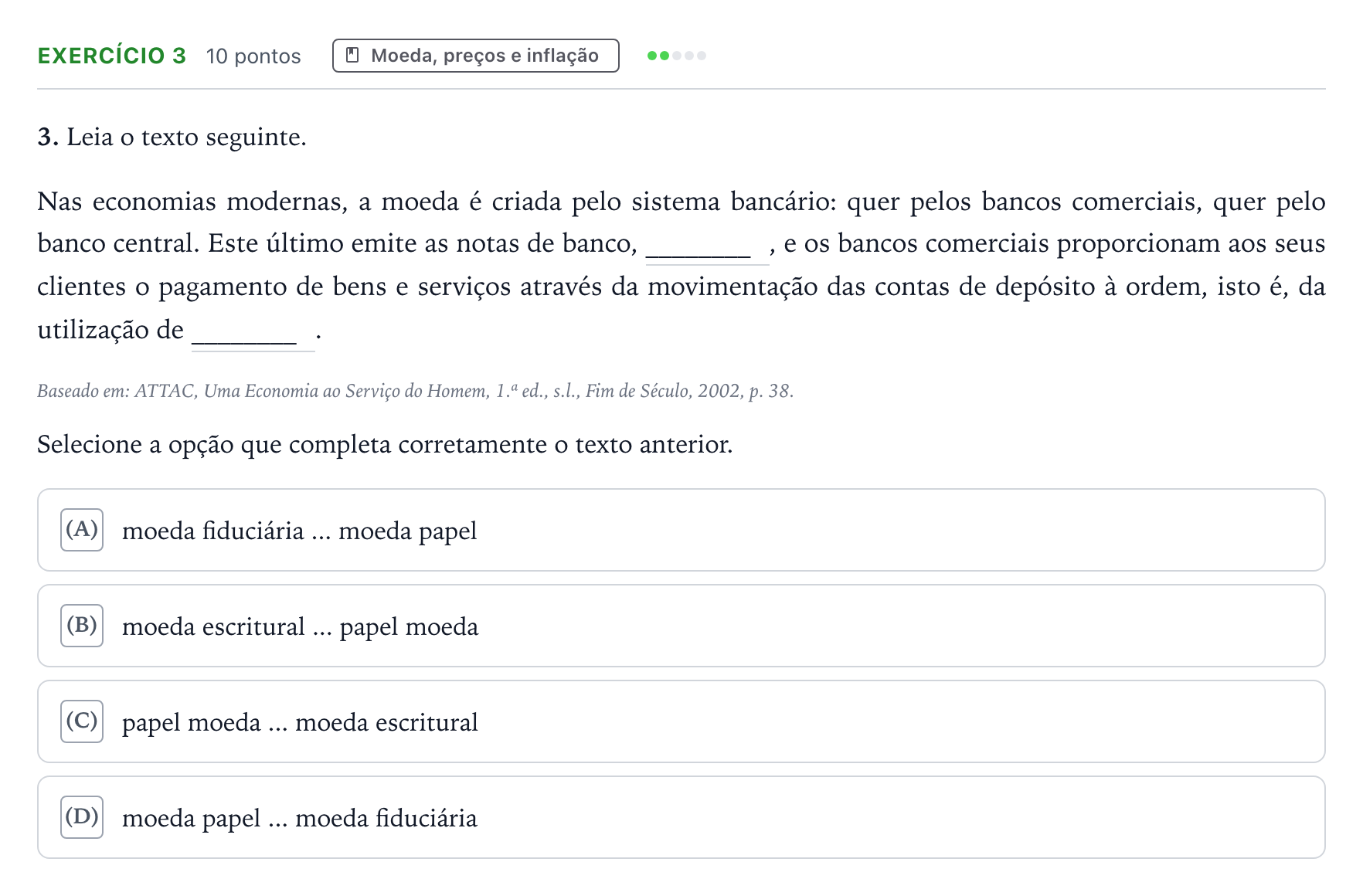Select option (D) letter badge
The height and width of the screenshot is (896, 1363).
[82, 817]
